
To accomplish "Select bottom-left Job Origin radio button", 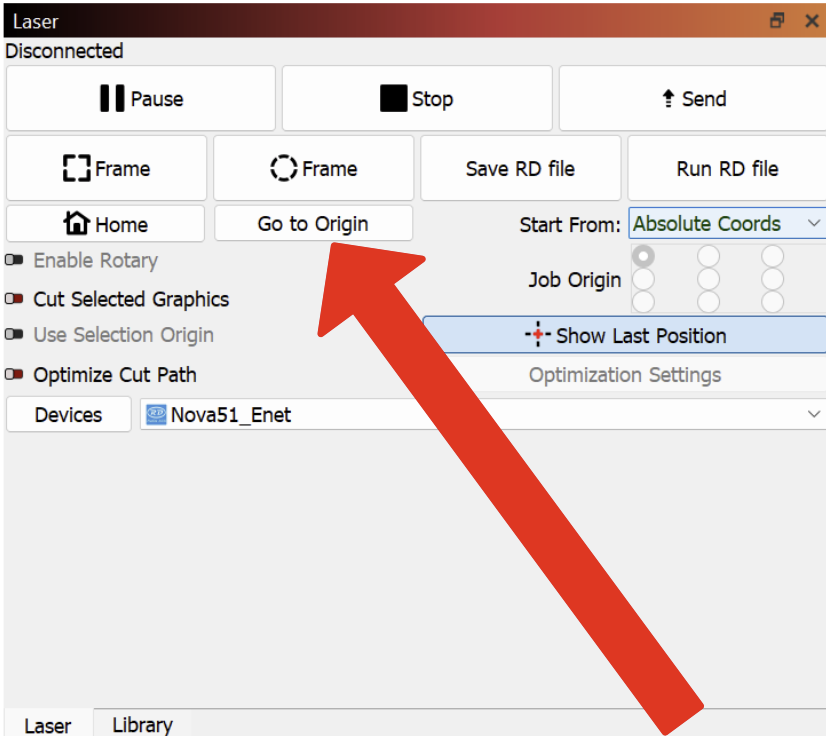I will click(643, 302).
